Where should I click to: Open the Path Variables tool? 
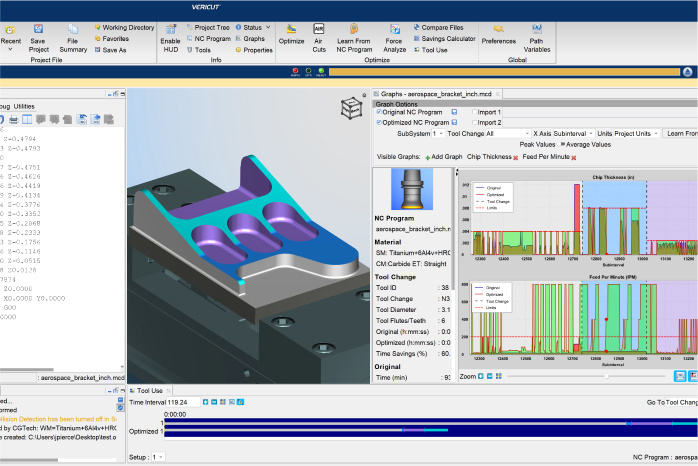point(538,30)
